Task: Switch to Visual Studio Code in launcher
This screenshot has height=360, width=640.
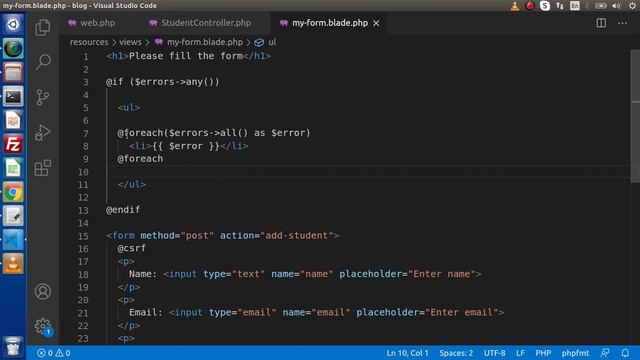Action: point(13,240)
